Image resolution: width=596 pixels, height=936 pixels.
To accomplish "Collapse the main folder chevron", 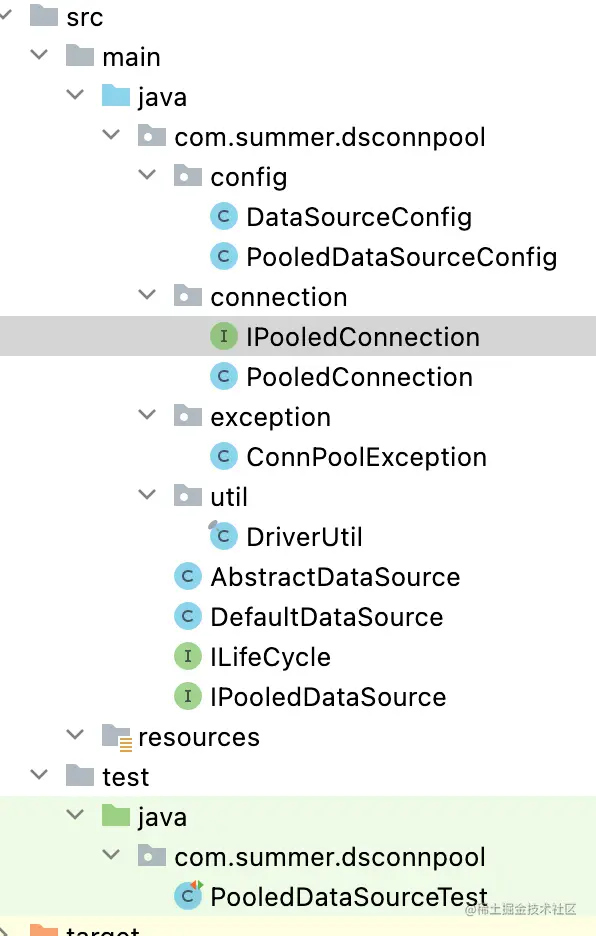I will (x=39, y=55).
